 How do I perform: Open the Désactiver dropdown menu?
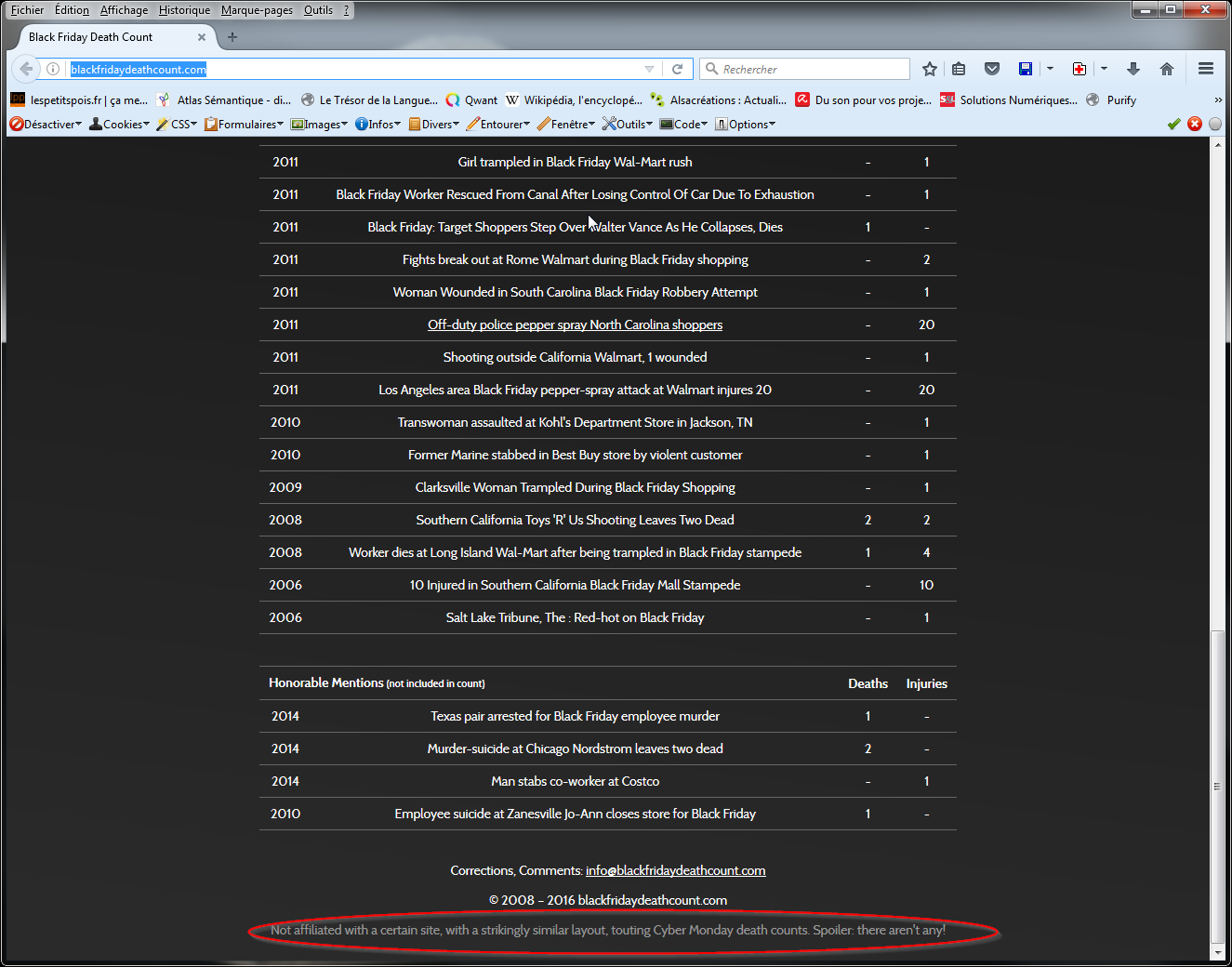point(46,124)
